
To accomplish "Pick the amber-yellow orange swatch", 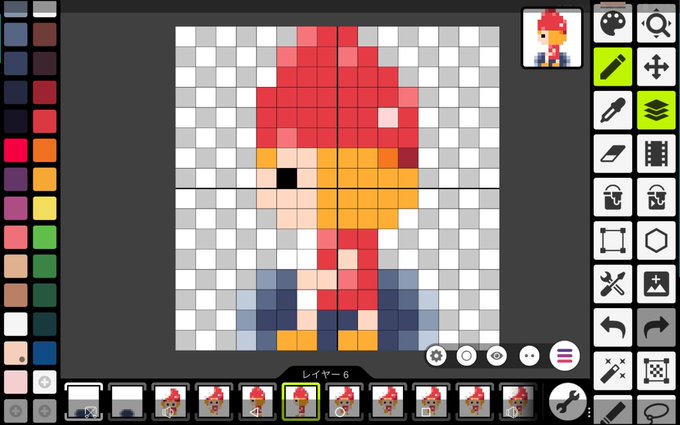I will click(x=45, y=180).
